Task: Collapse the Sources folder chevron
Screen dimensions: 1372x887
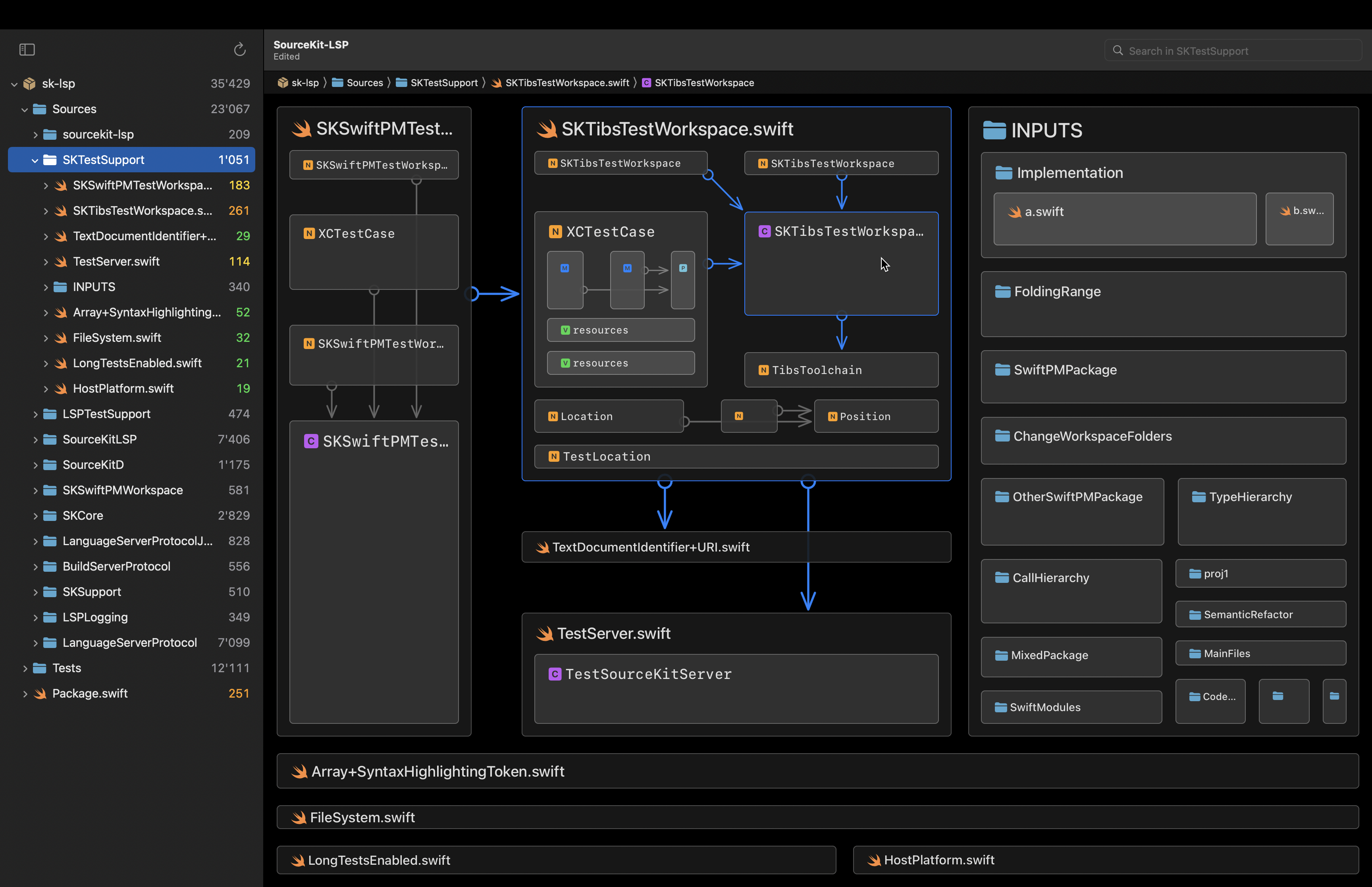Action: (25, 110)
